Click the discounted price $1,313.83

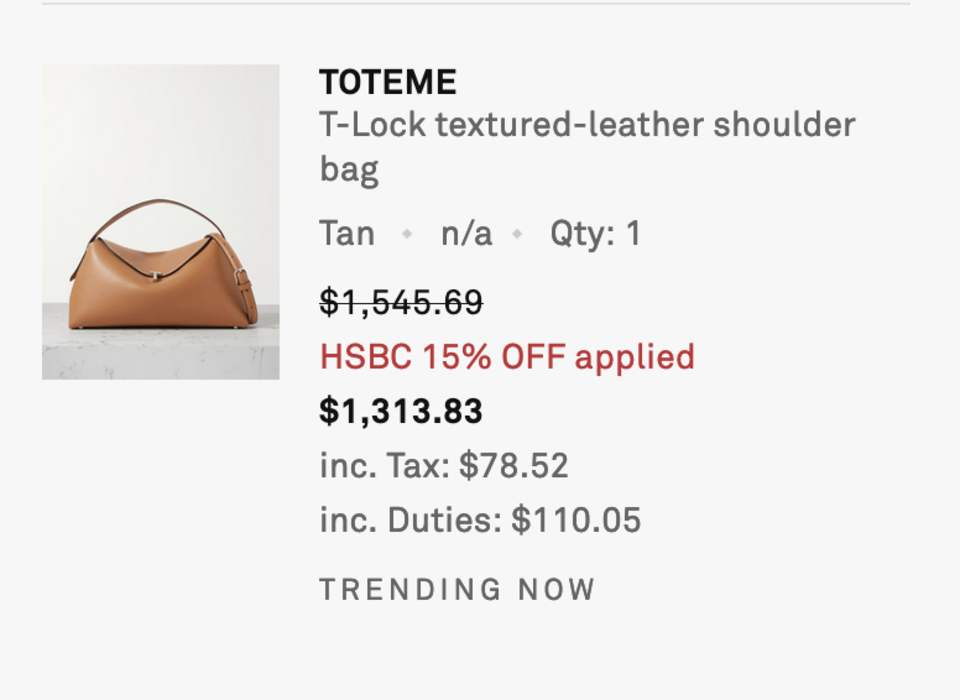[x=401, y=410]
